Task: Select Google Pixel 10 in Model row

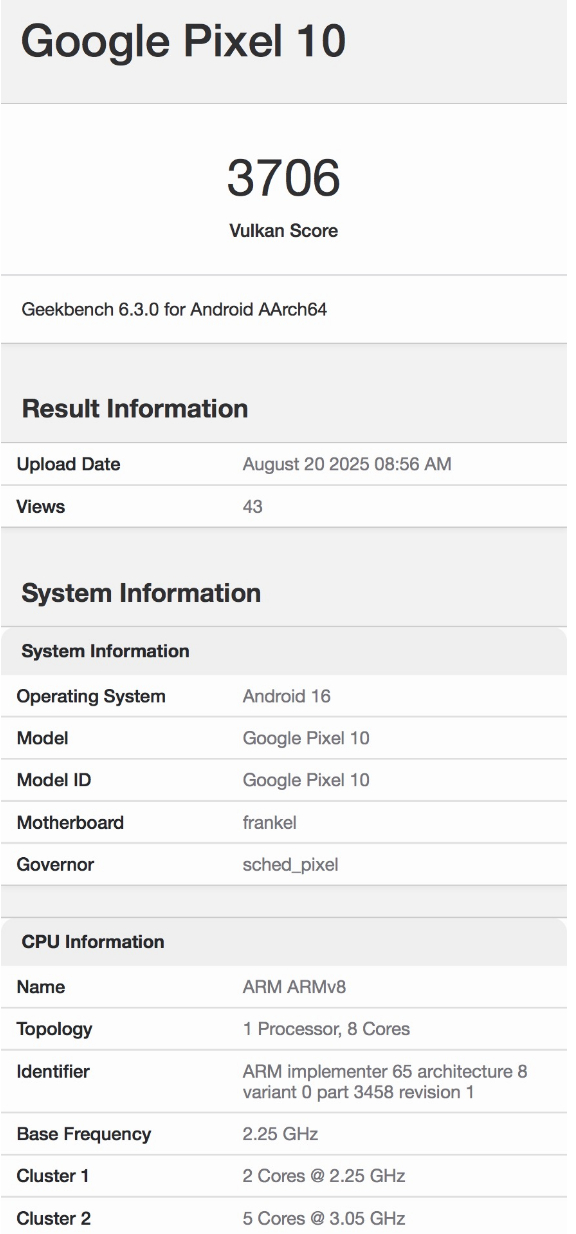Action: (306, 738)
